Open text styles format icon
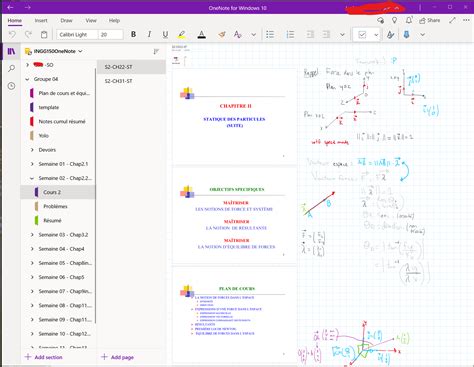 point(238,34)
